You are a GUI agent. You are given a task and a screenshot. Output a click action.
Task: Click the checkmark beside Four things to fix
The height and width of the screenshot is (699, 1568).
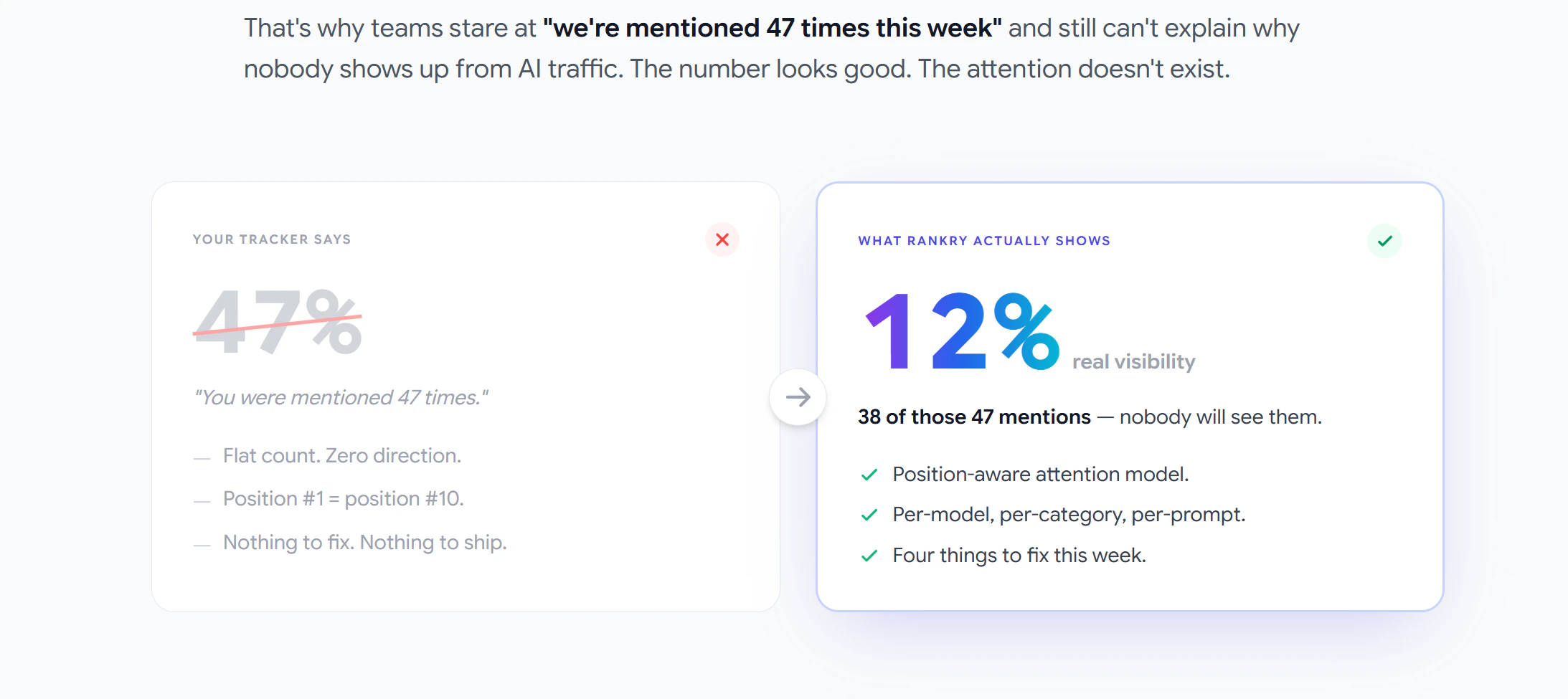pos(869,556)
